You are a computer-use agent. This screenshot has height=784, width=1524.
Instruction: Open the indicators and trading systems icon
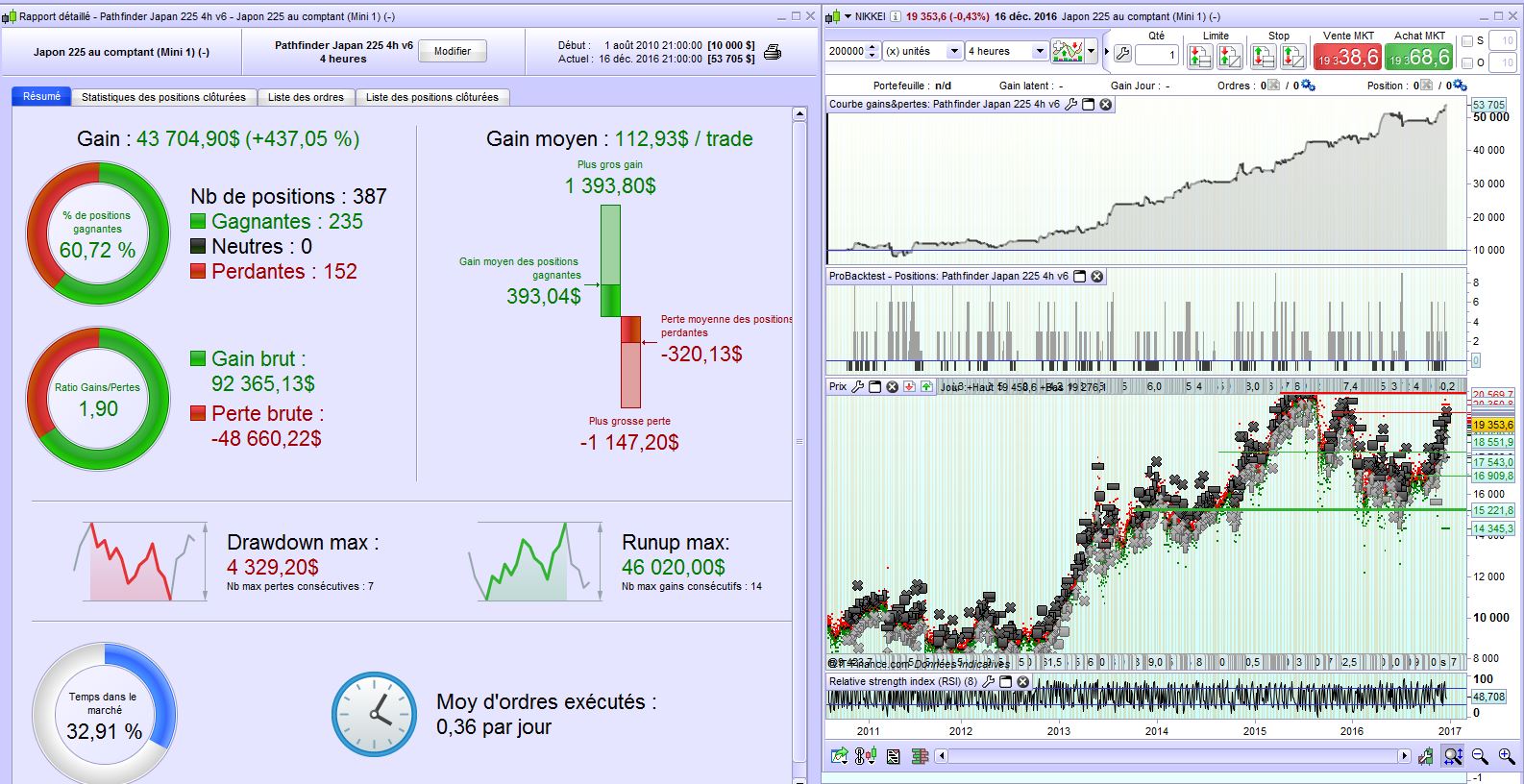(1068, 51)
